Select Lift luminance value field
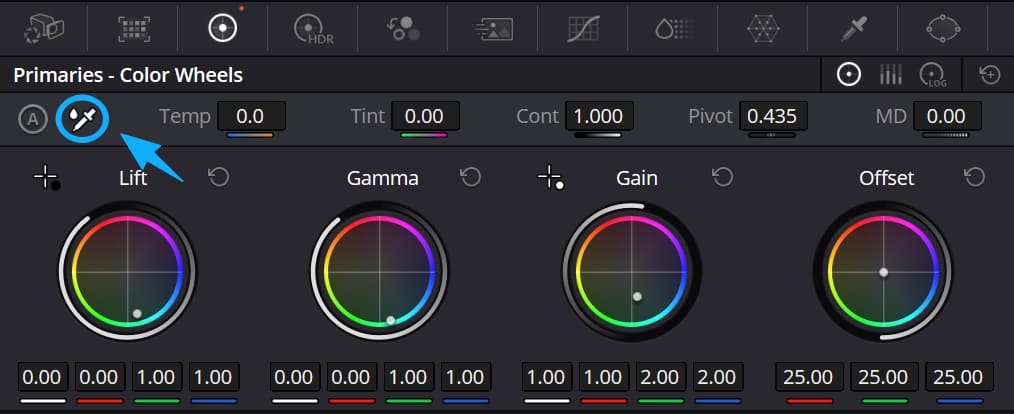 point(41,377)
